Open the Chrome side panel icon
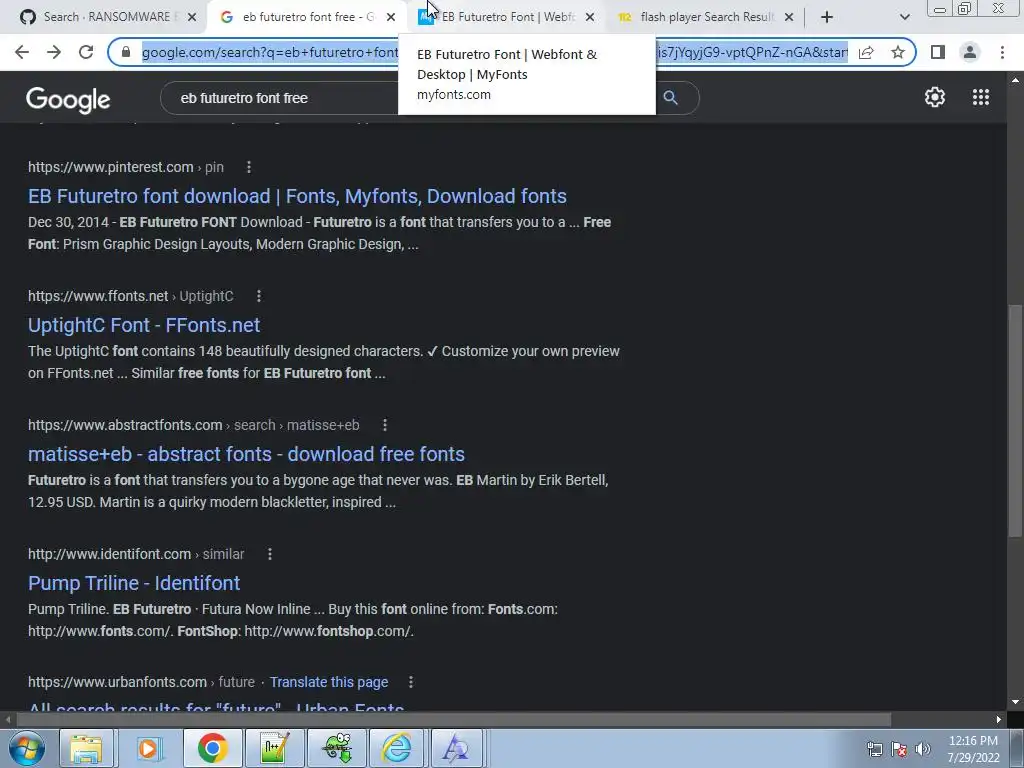This screenshot has height=768, width=1024. click(x=938, y=52)
